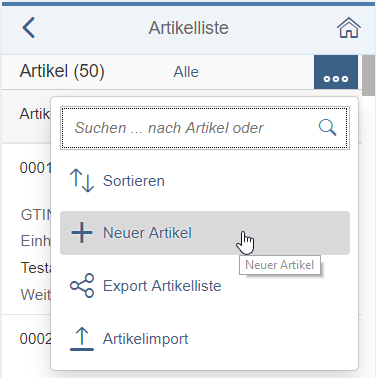The width and height of the screenshot is (376, 378).
Task: Click the Artikel (50) list heading
Action: click(62, 71)
